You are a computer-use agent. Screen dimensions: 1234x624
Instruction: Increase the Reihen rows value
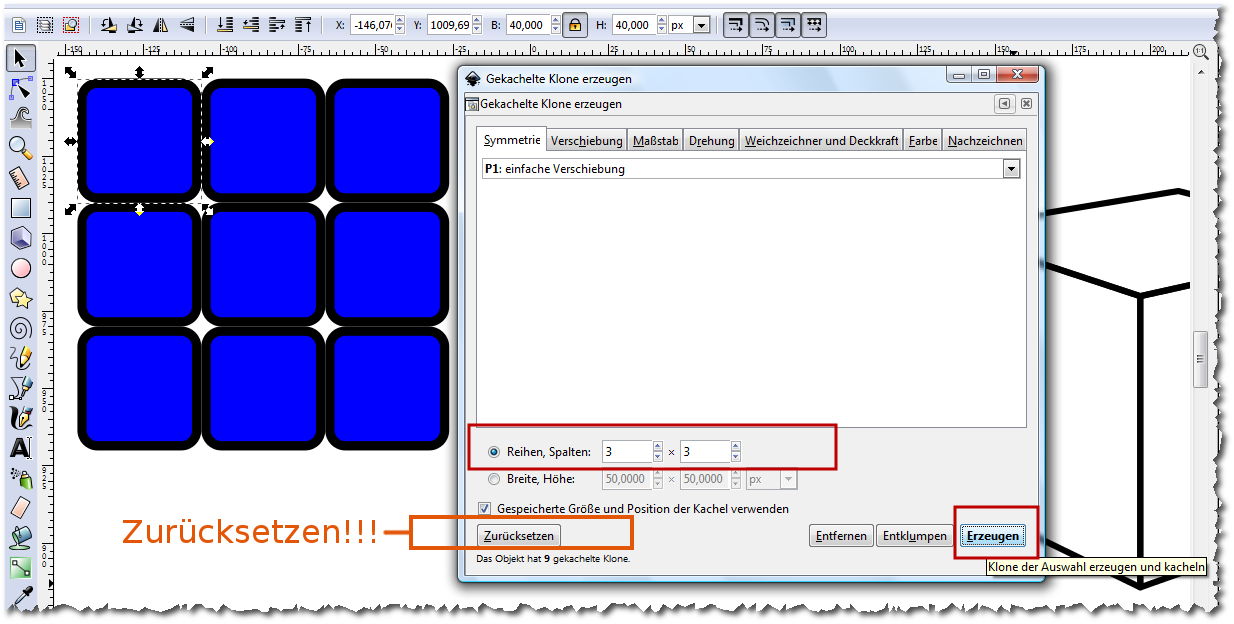tap(657, 447)
